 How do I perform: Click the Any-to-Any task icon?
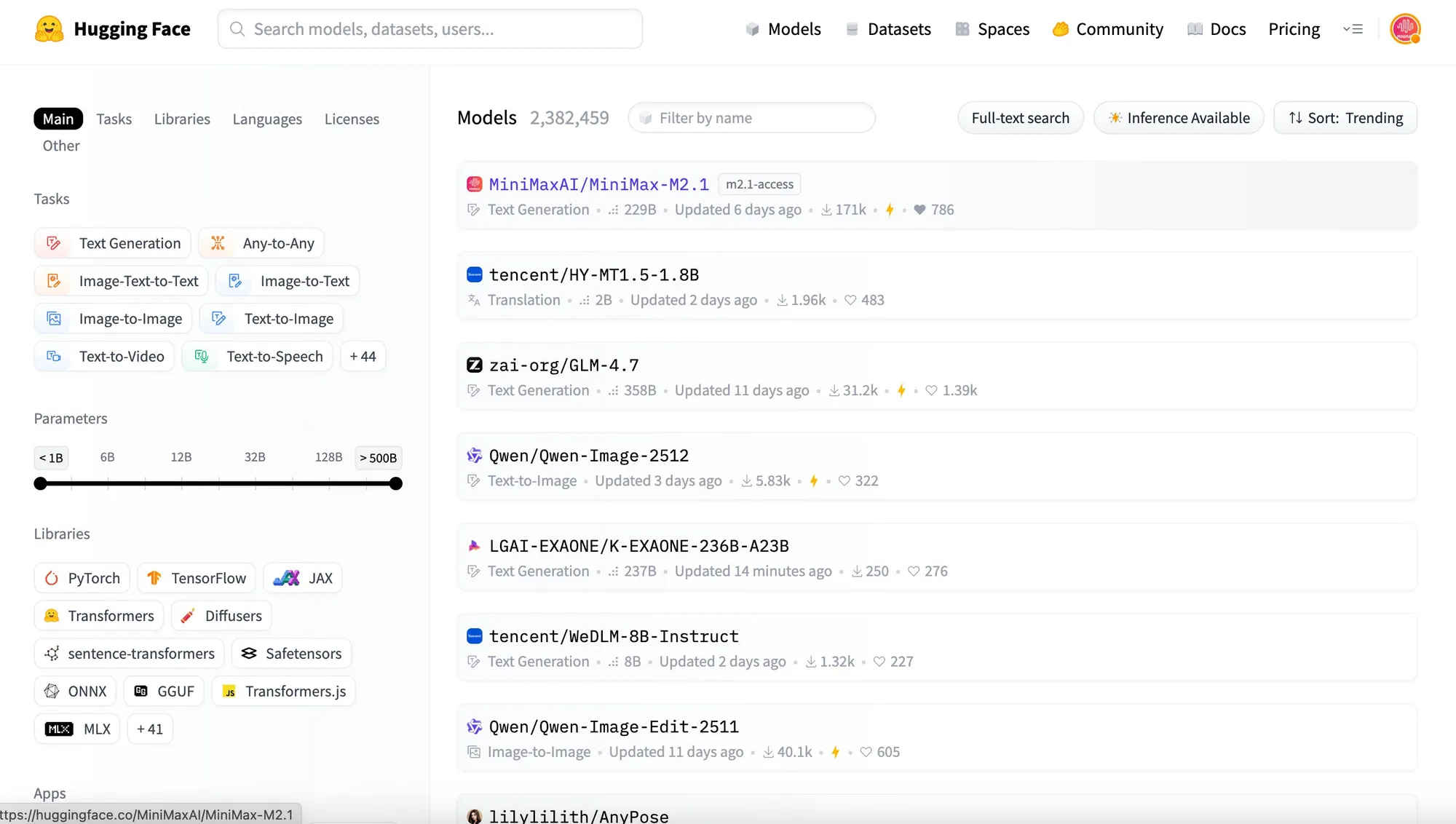(x=218, y=243)
